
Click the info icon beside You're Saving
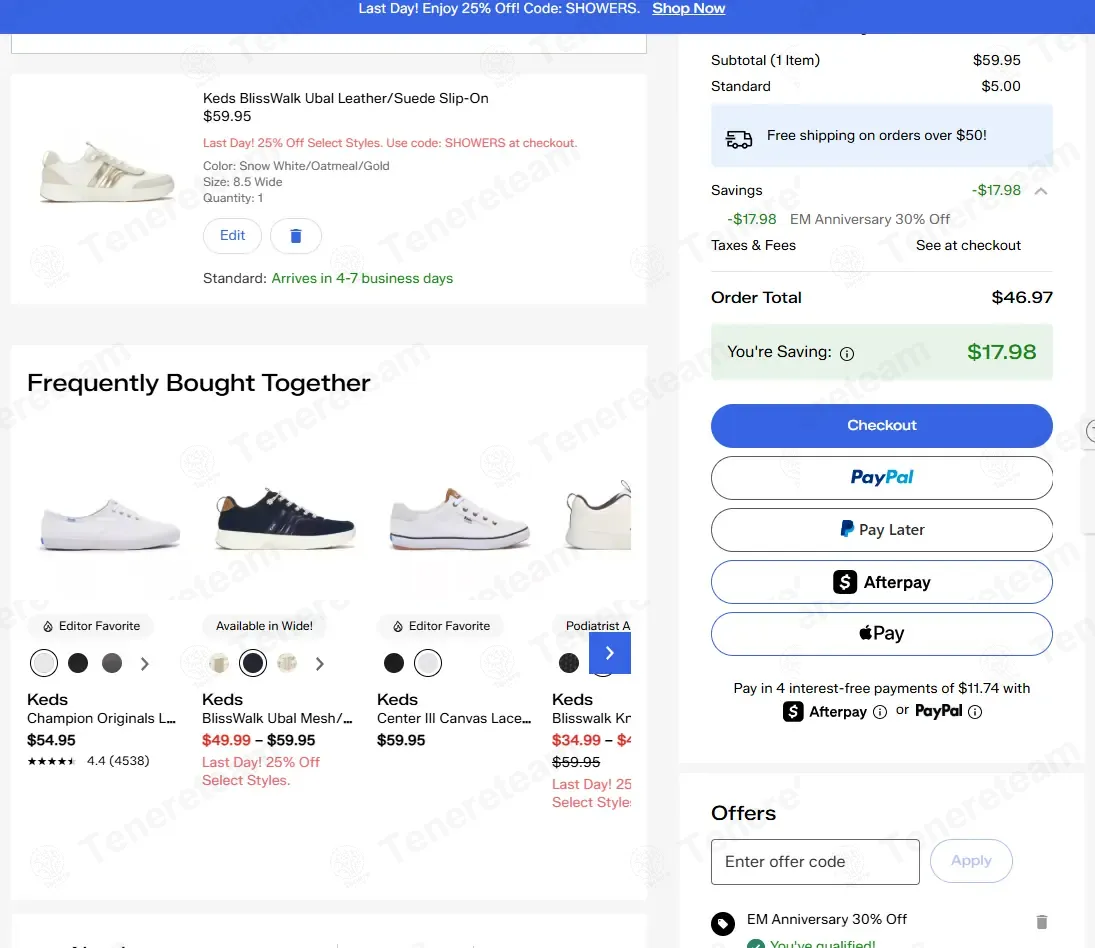(846, 354)
